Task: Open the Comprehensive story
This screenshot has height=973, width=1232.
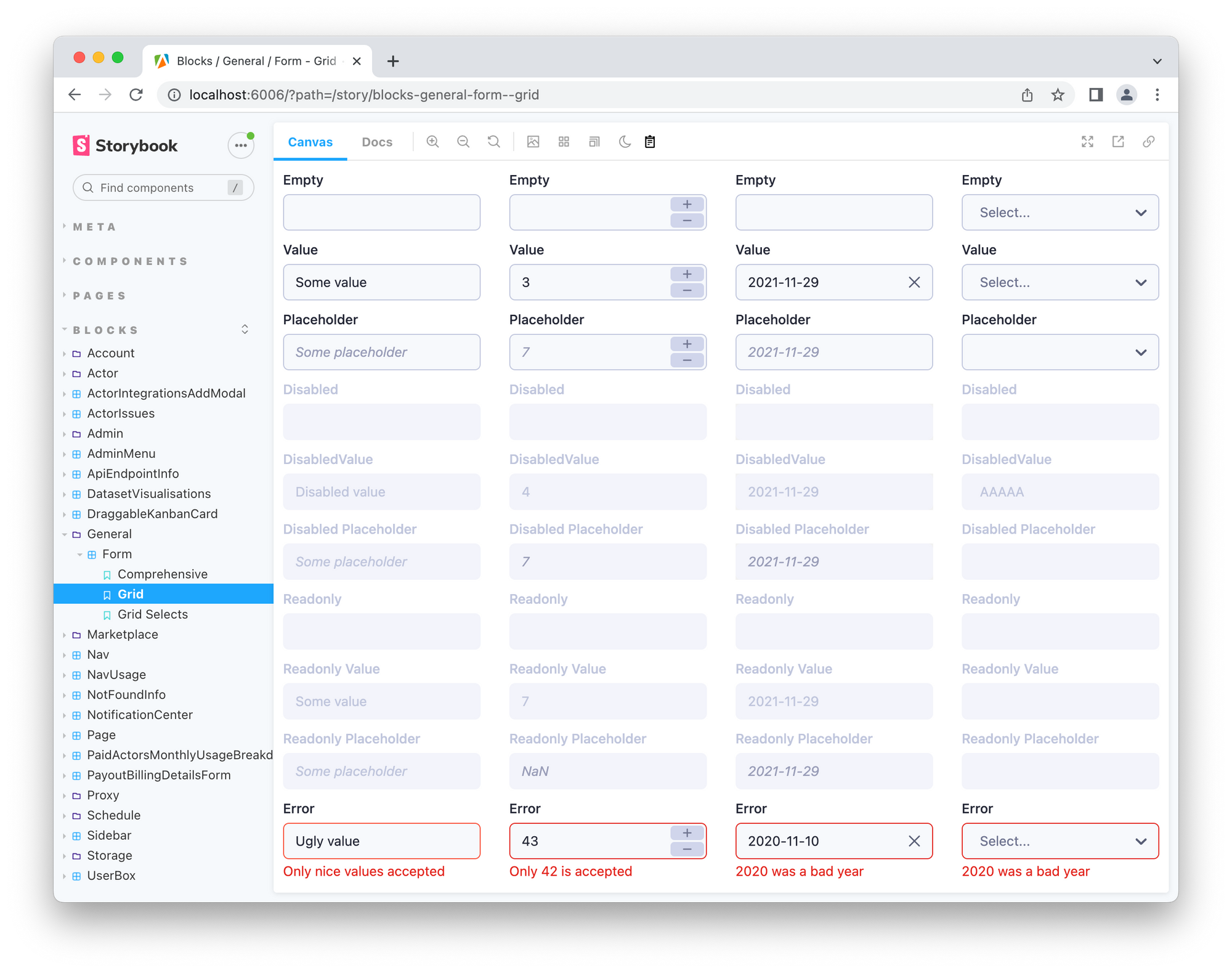Action: point(162,574)
